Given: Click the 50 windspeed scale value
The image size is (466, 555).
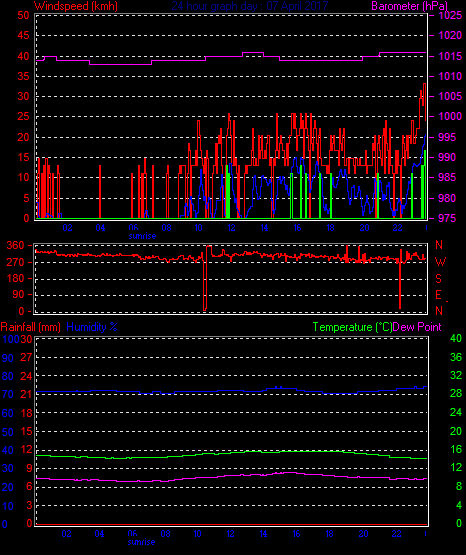Looking at the screenshot, I should [23, 15].
